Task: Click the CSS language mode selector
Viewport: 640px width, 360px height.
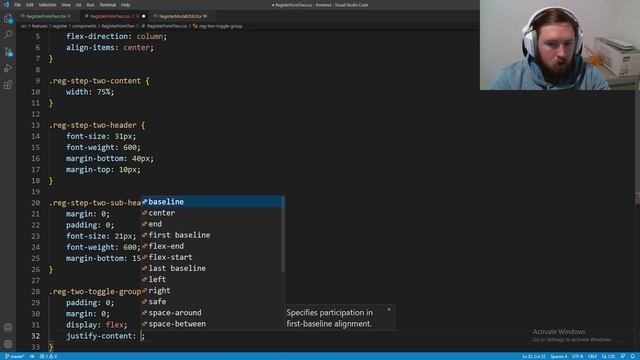Action: 609,356
